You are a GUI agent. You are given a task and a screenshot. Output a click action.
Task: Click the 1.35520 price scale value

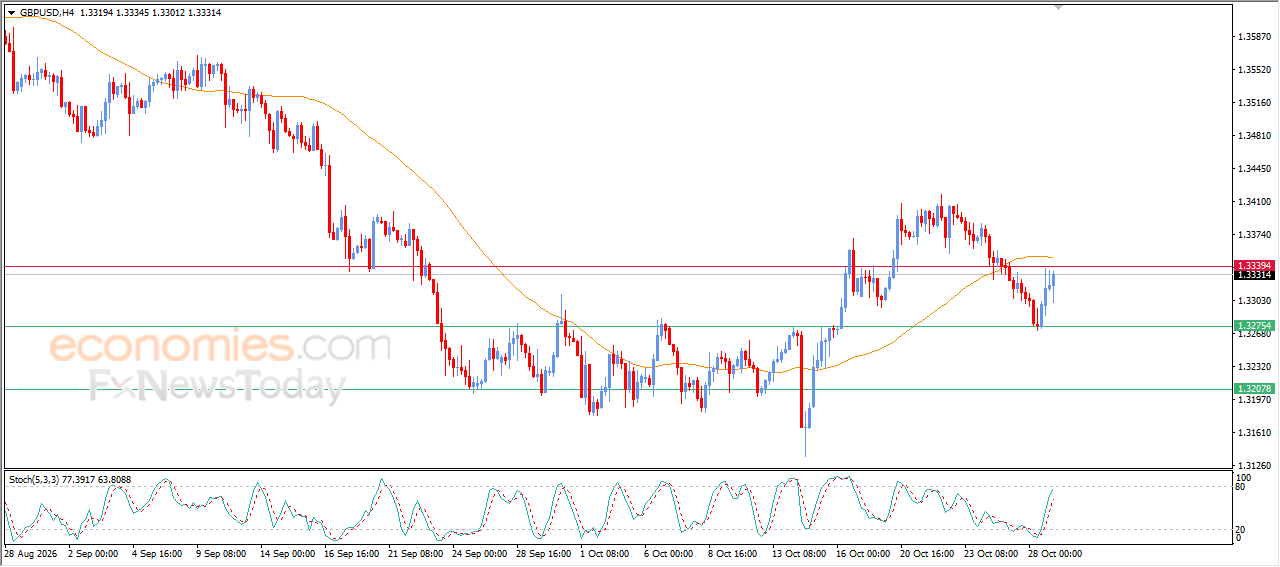[x=1254, y=70]
